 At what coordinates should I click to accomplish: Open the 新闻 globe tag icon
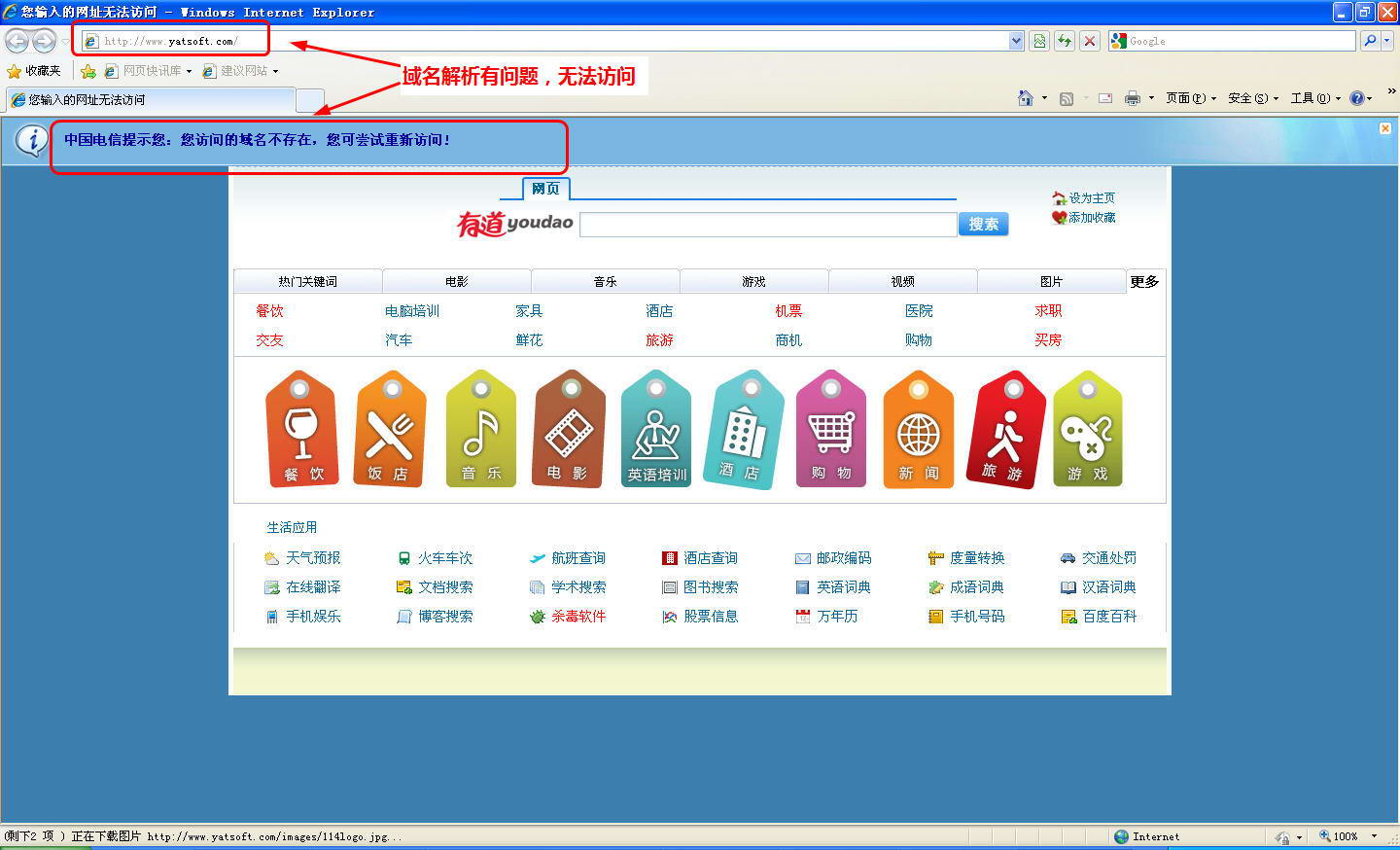click(x=918, y=429)
